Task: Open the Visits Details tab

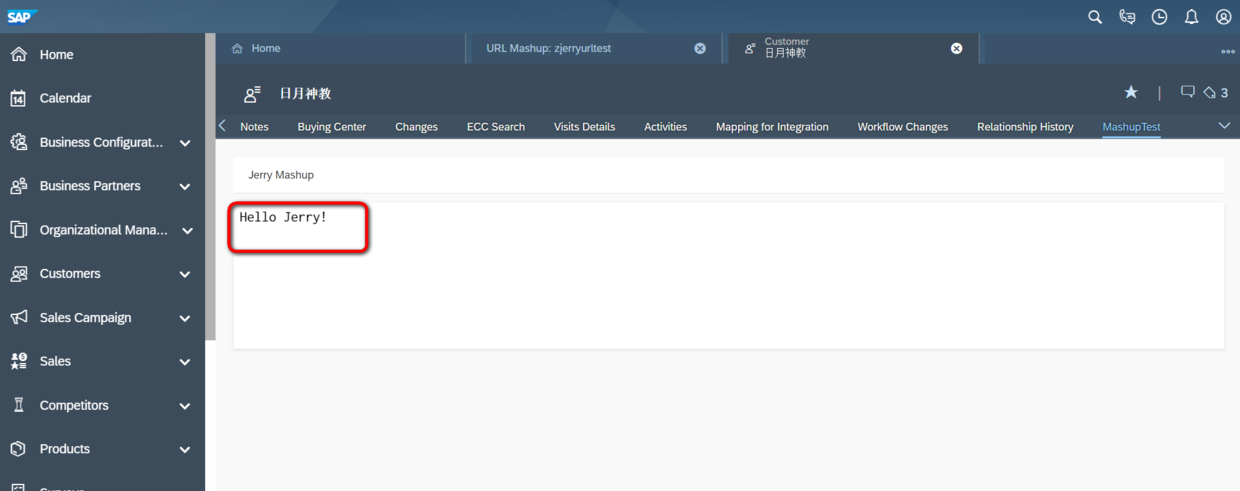Action: click(x=584, y=127)
